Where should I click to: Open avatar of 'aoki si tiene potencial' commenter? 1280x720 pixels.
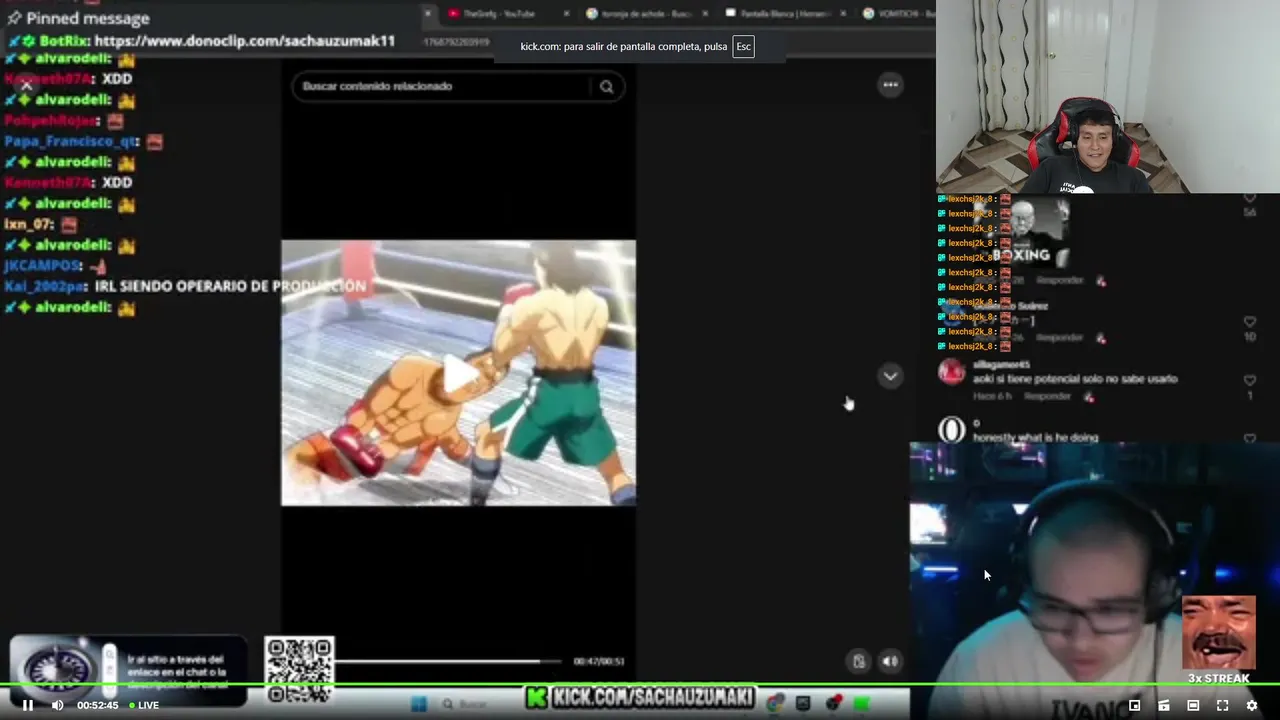click(x=952, y=372)
